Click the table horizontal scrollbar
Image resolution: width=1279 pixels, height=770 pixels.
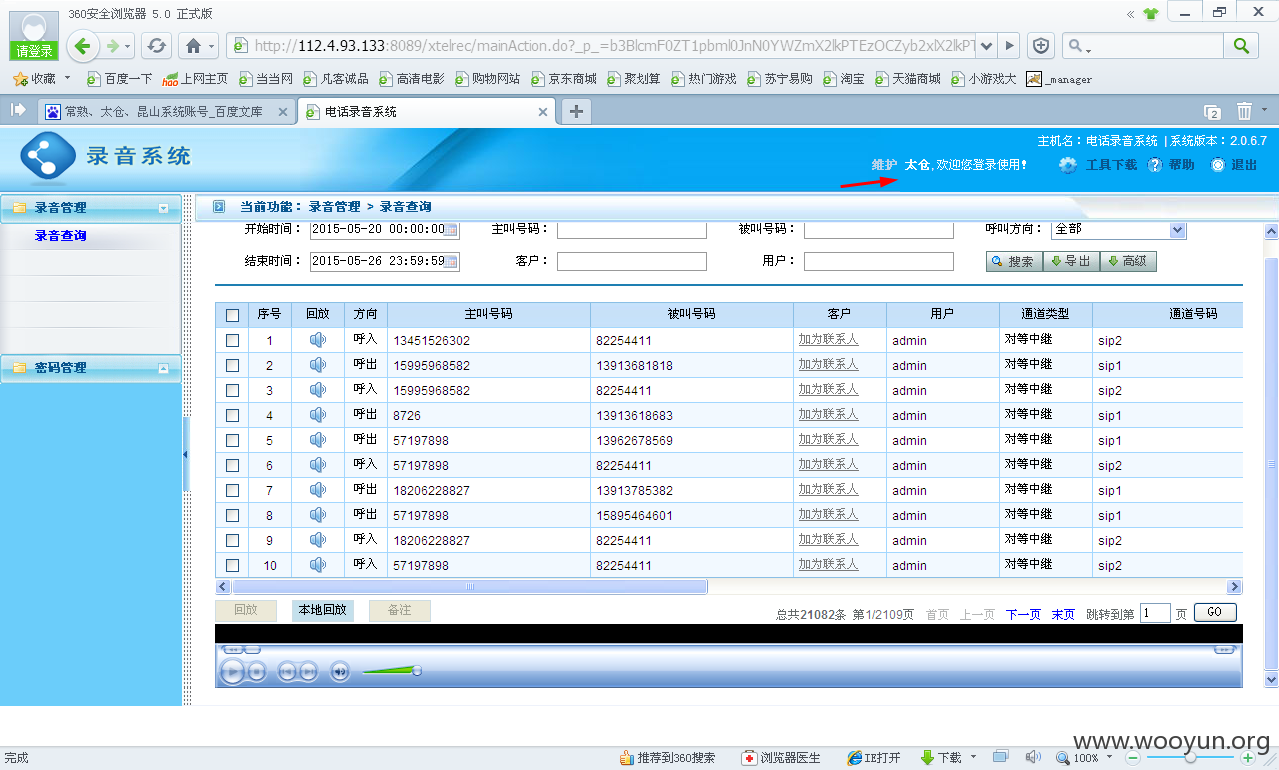click(468, 587)
